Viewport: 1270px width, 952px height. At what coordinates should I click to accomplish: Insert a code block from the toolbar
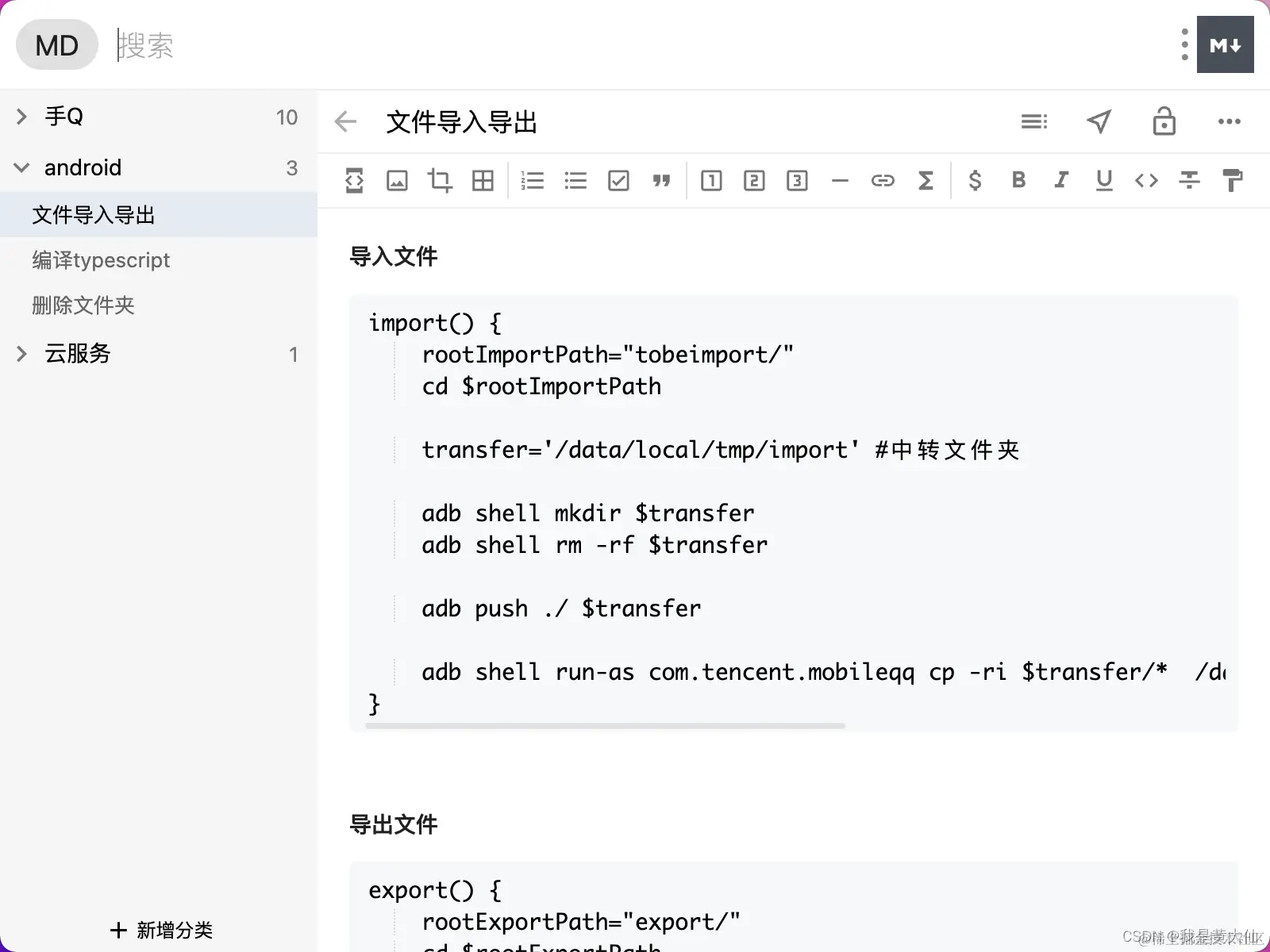point(354,181)
